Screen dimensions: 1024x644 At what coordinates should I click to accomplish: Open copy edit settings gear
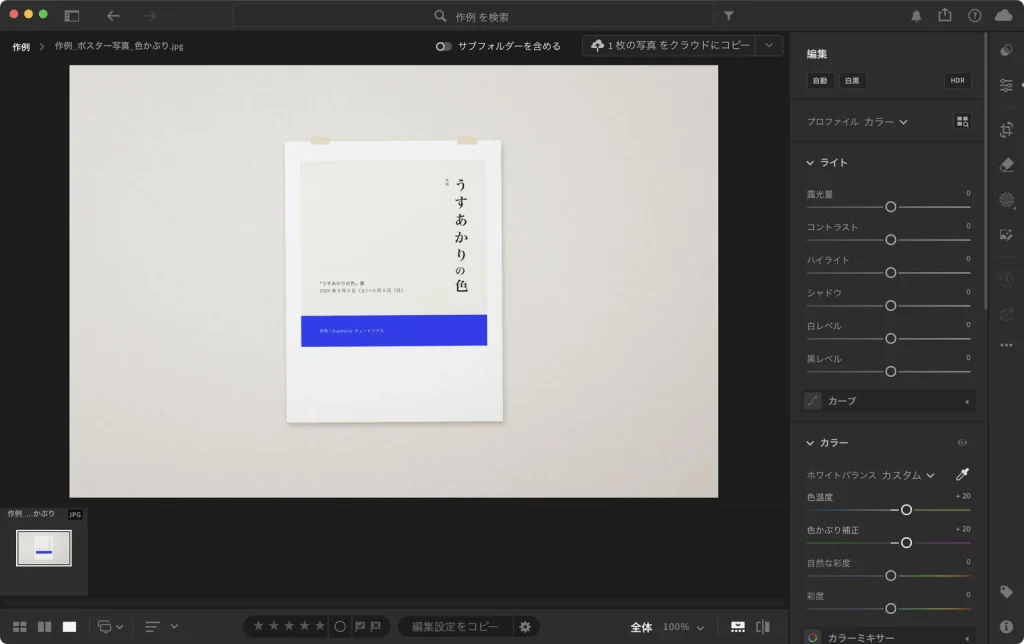pyautogui.click(x=525, y=626)
